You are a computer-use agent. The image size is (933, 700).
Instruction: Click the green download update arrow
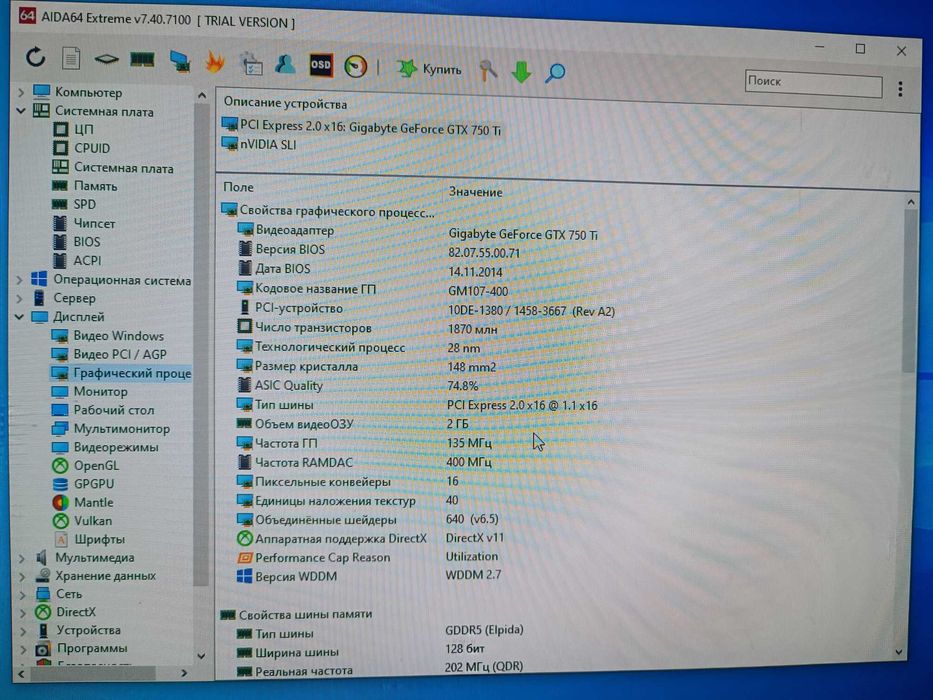[521, 71]
